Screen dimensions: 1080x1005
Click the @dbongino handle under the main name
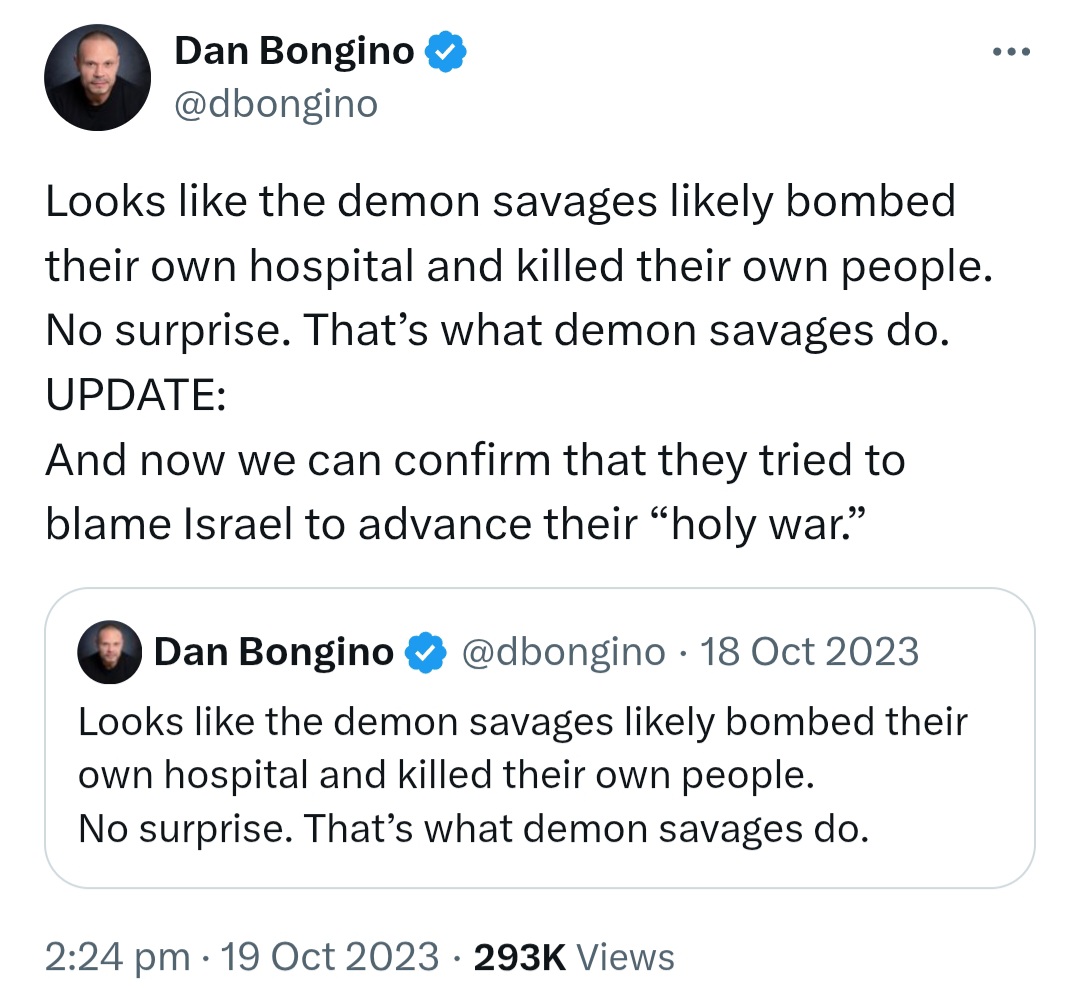pyautogui.click(x=276, y=105)
